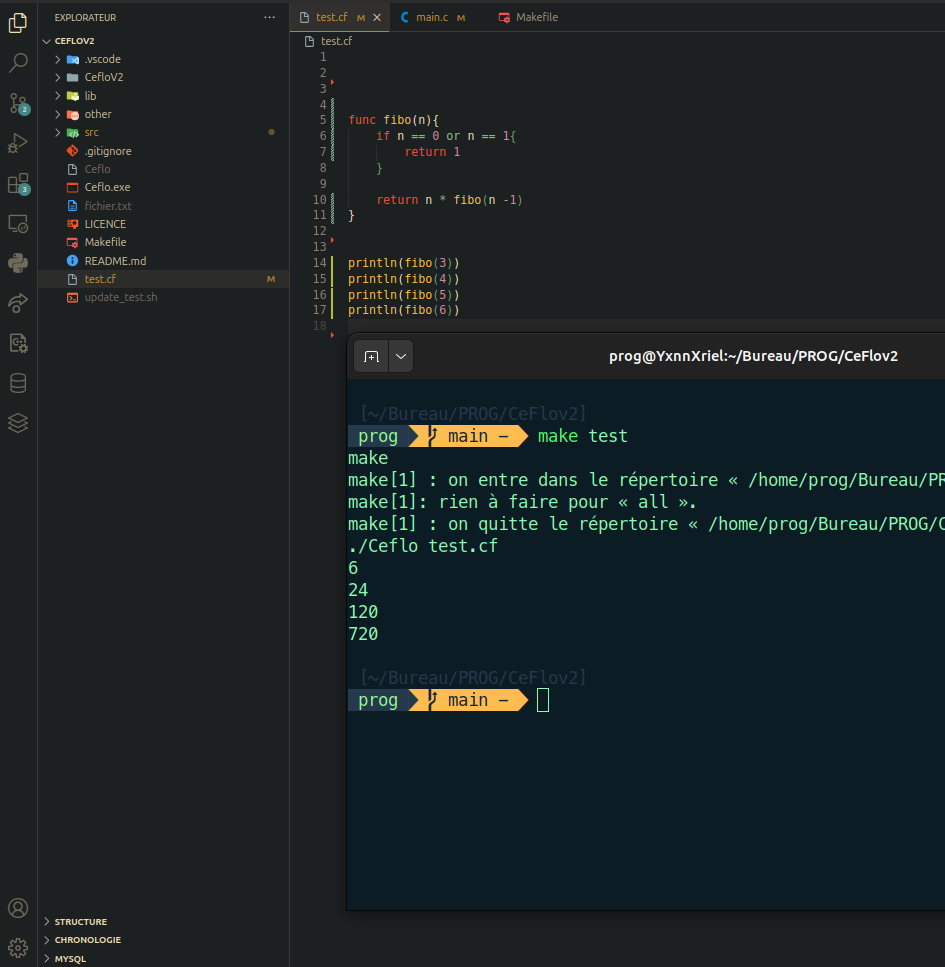945x967 pixels.
Task: Switch to the Makefile tab
Action: click(x=529, y=17)
